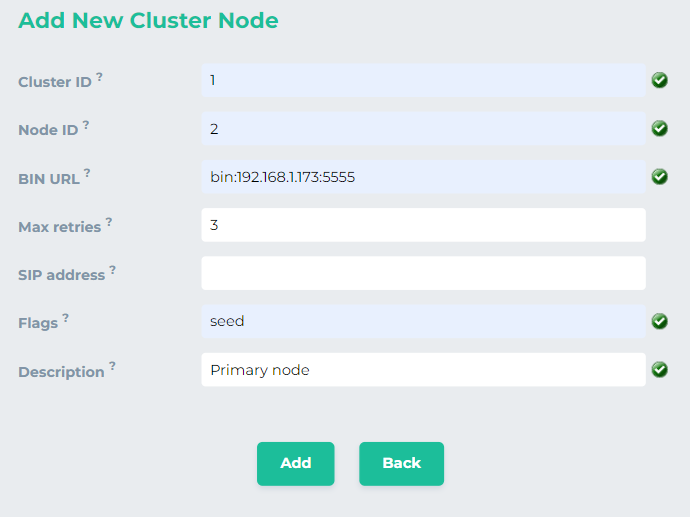
Task: Click the green checkmark next to Flags
Action: [660, 321]
